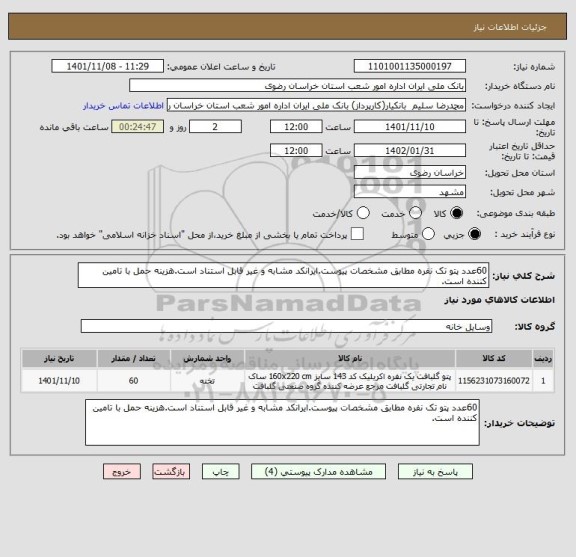Click the remaining time field 00:24:47
The height and width of the screenshot is (557, 576).
pyautogui.click(x=138, y=127)
